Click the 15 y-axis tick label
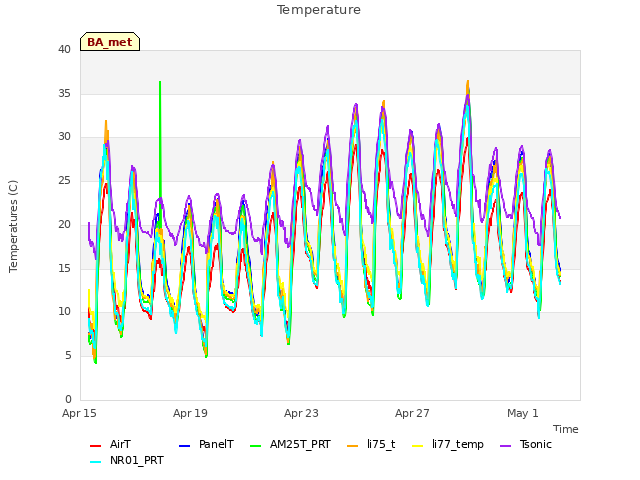Viewport: 640px width, 480px height. 64,268
